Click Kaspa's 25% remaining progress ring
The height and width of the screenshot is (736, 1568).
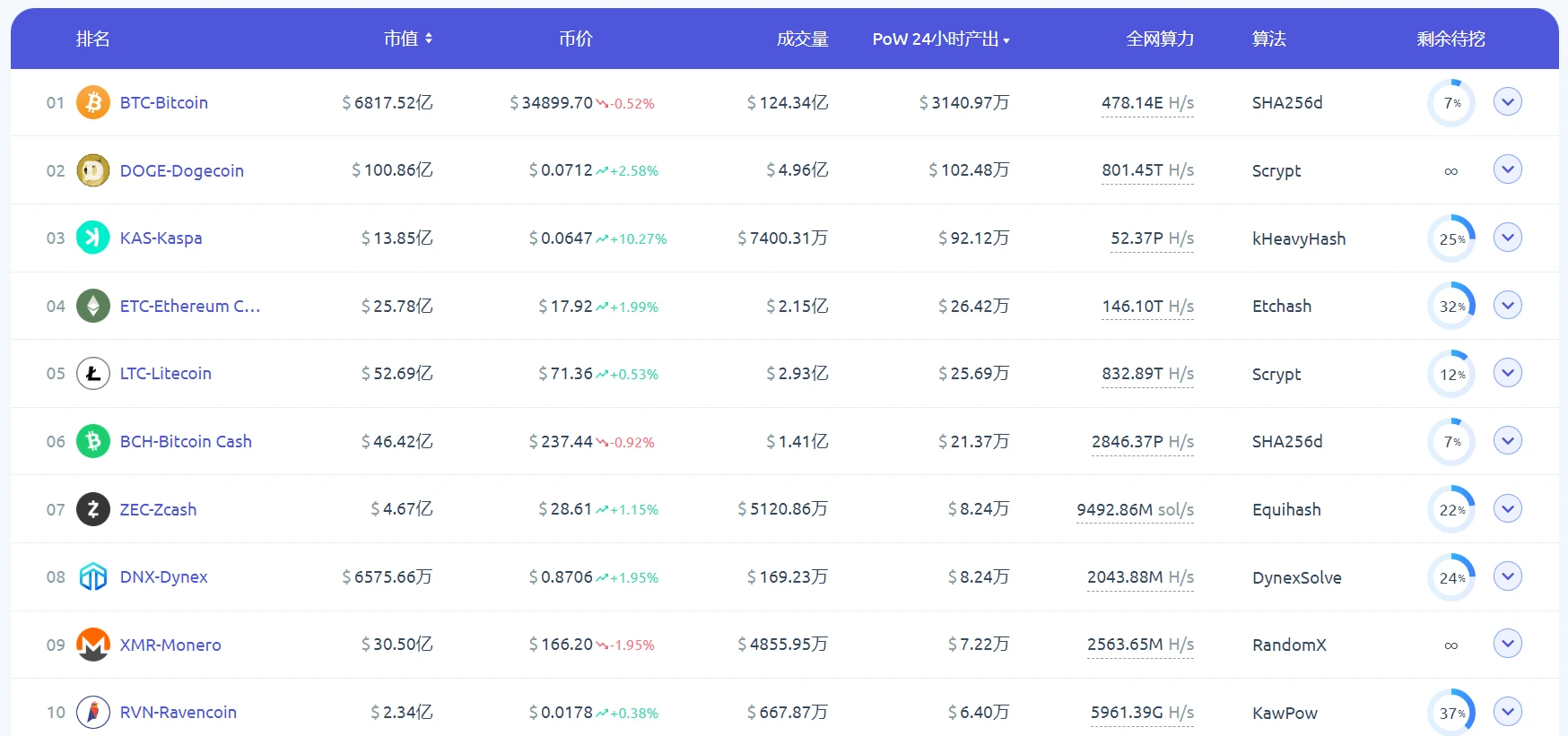pos(1451,238)
